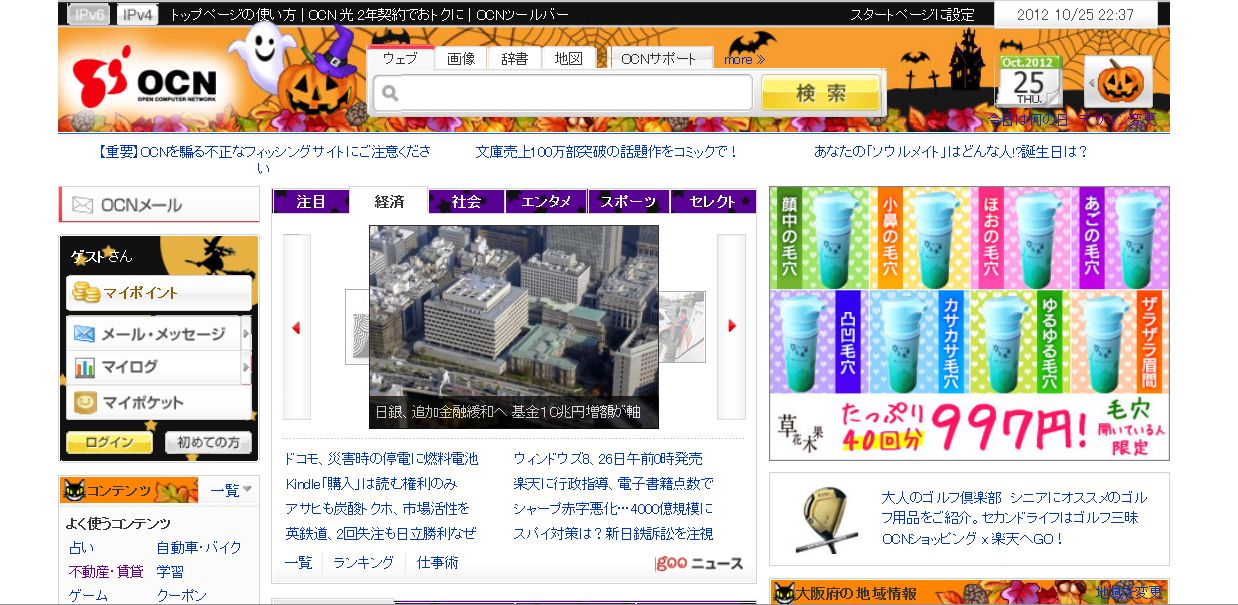1238x605 pixels.
Task: Open トップページの使い方 link
Action: pos(233,15)
